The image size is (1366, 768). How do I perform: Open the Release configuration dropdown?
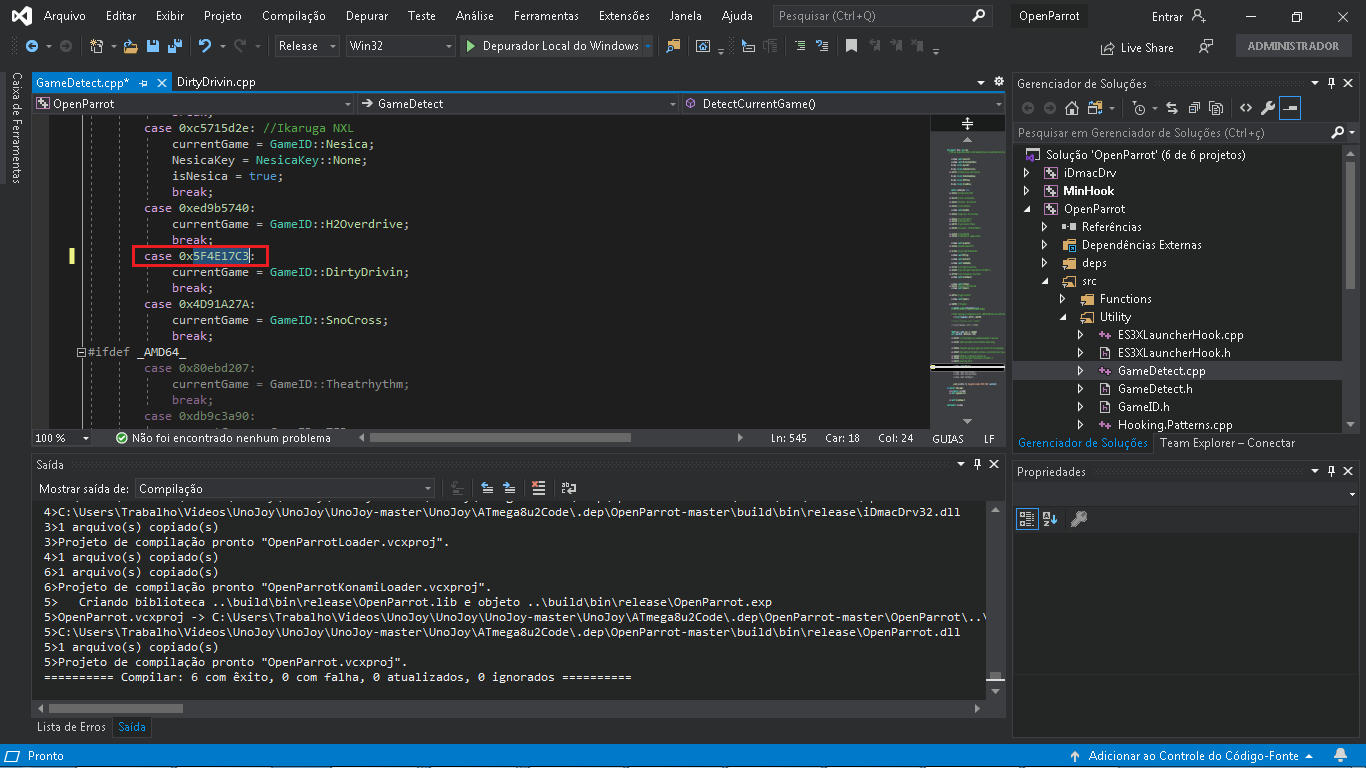(x=307, y=46)
